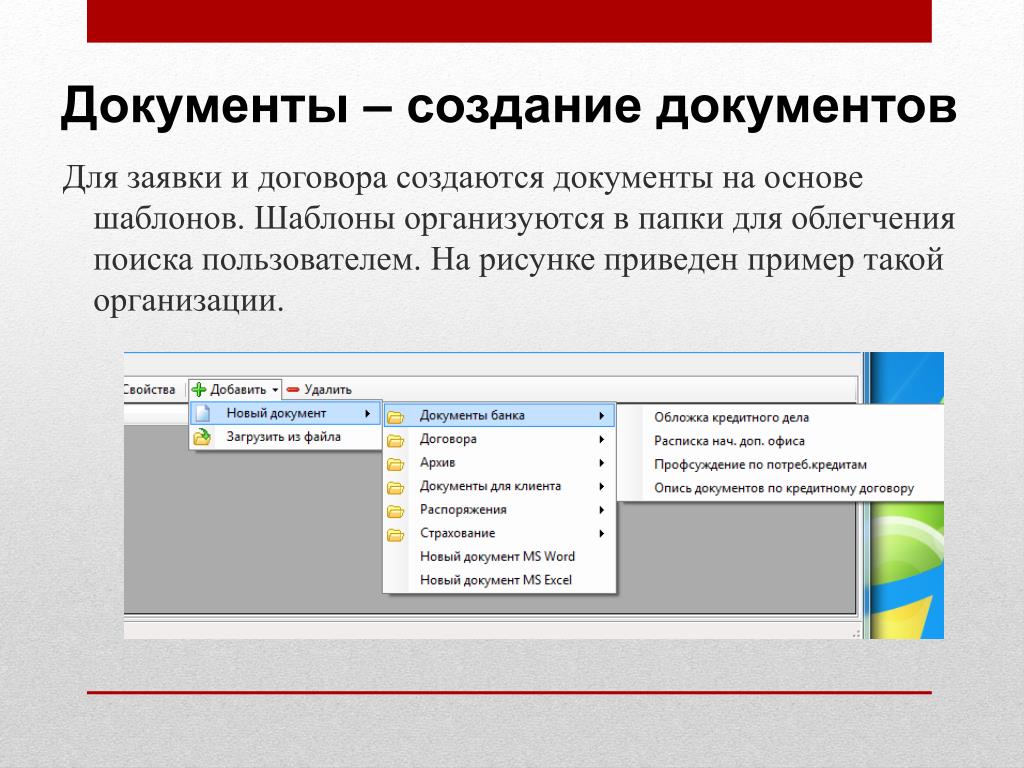
Task: Click the Договора folder icon
Action: coord(395,441)
